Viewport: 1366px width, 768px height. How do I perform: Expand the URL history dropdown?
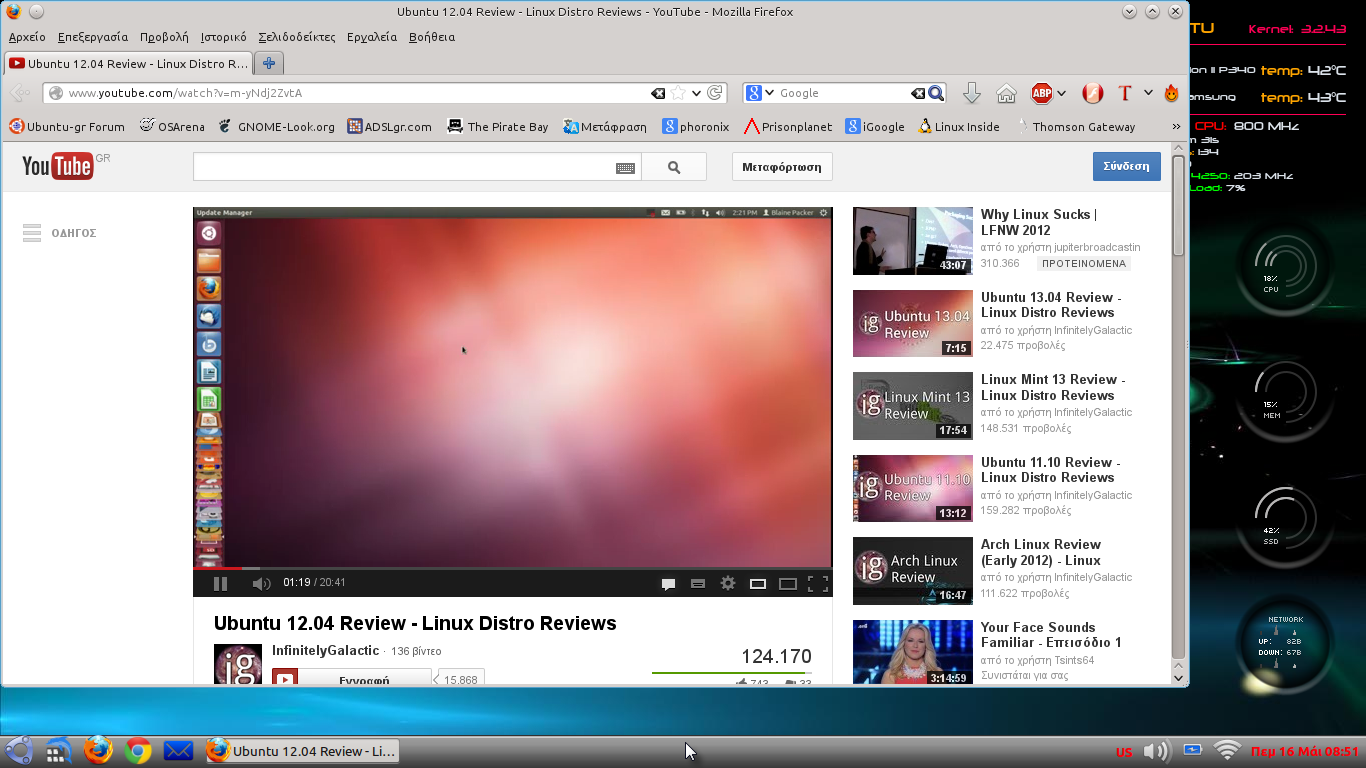(x=697, y=93)
